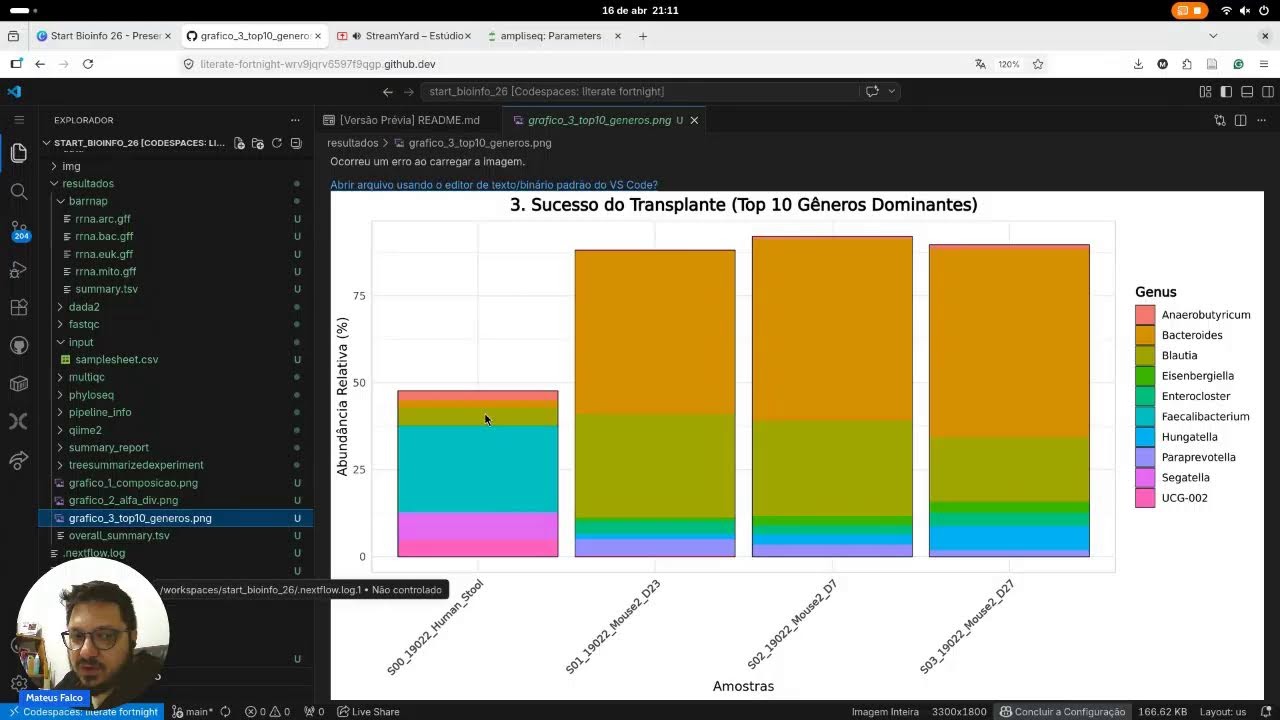
Task: Toggle primary side bar visibility
Action: point(1226,91)
